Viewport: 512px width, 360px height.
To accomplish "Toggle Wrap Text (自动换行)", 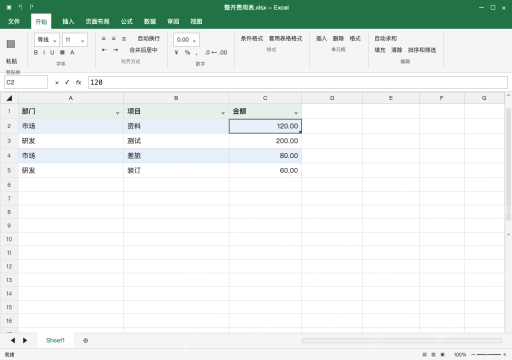I will point(149,39).
